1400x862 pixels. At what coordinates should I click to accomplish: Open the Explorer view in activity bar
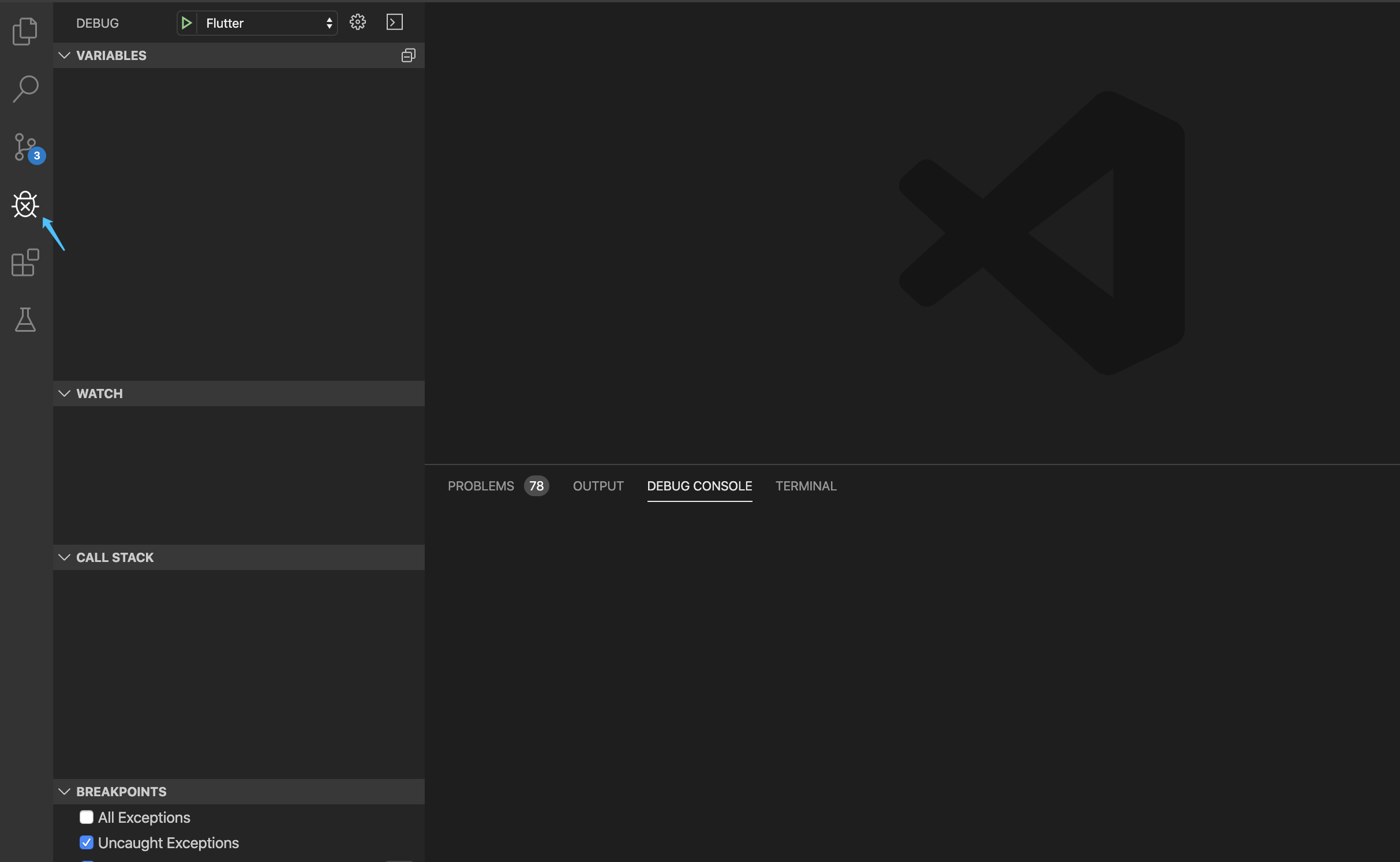point(25,31)
